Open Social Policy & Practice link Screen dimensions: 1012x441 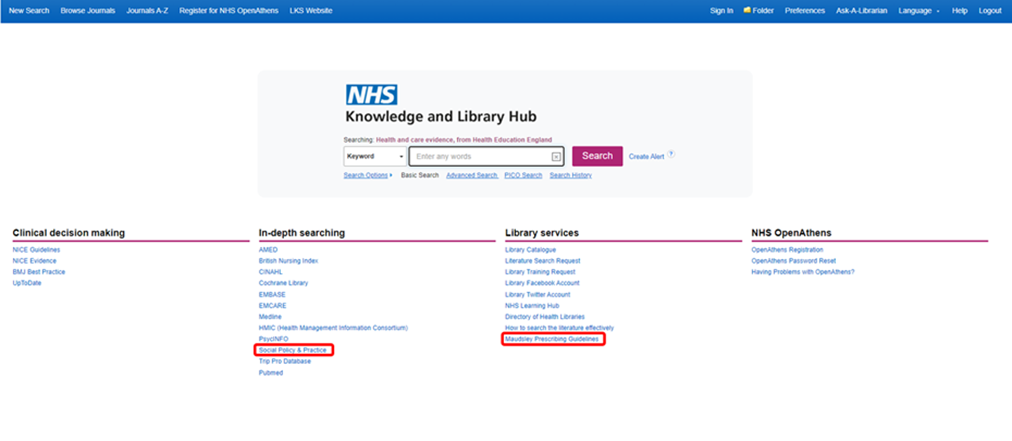click(293, 350)
